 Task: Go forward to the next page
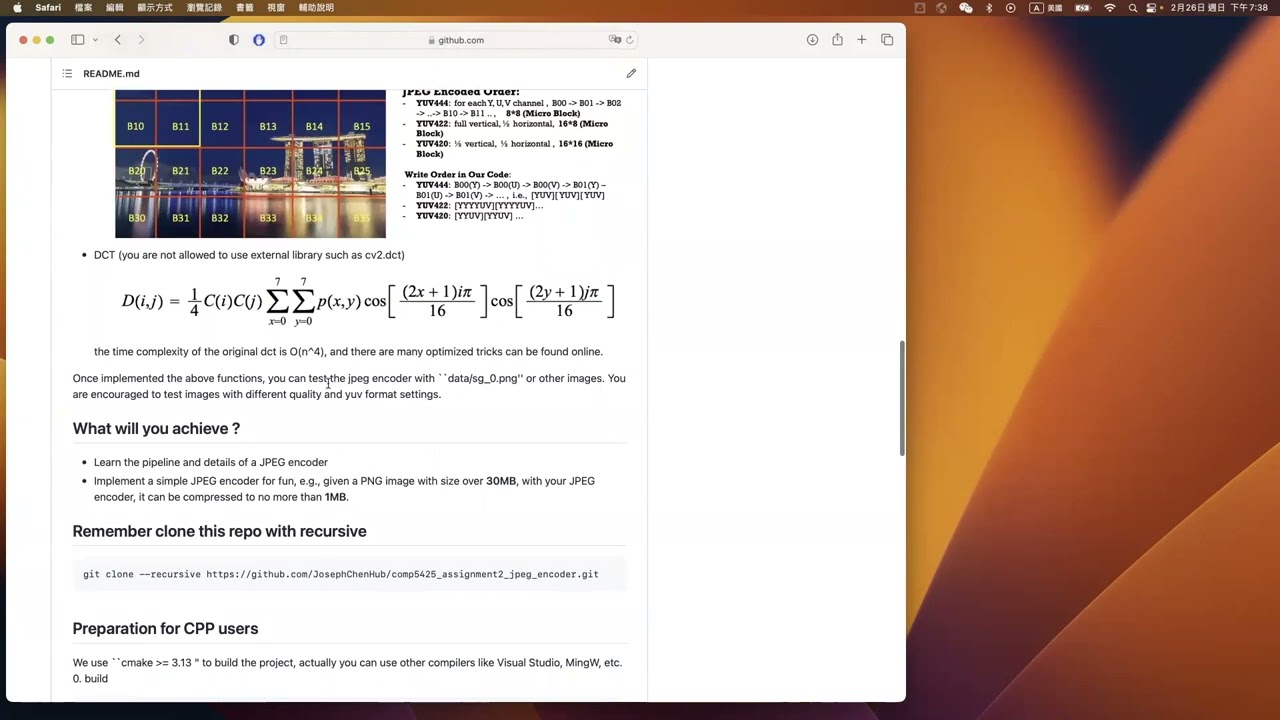(x=141, y=40)
